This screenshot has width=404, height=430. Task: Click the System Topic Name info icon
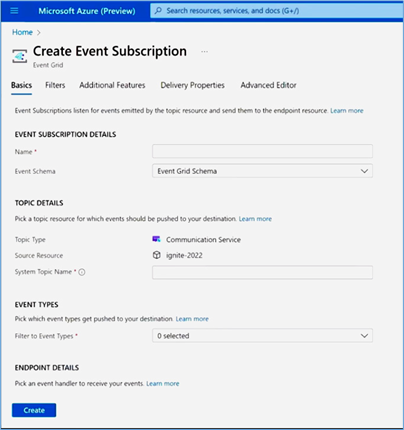(x=82, y=272)
